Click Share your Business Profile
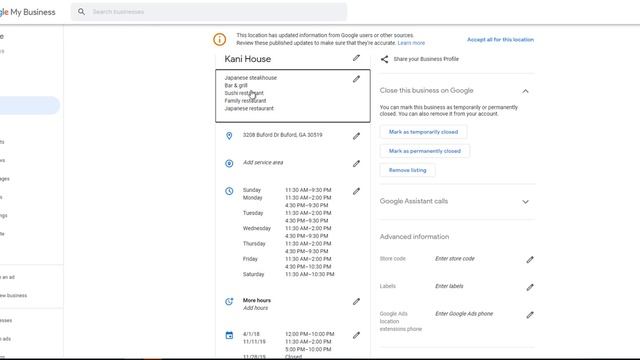This screenshot has width=640, height=360. coord(426,59)
